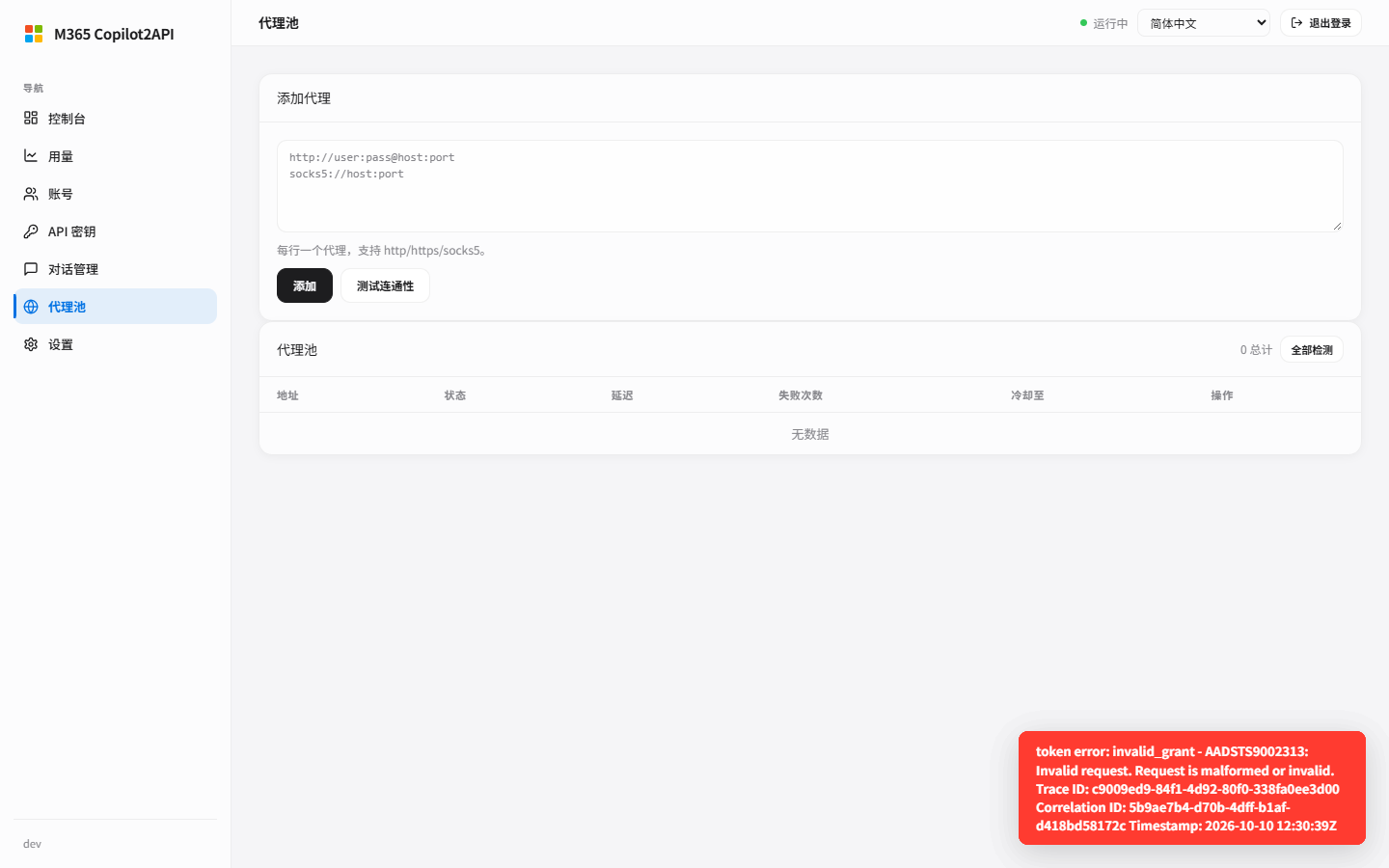Dismiss the red token error notification
This screenshot has height=868, width=1389.
click(x=1192, y=788)
